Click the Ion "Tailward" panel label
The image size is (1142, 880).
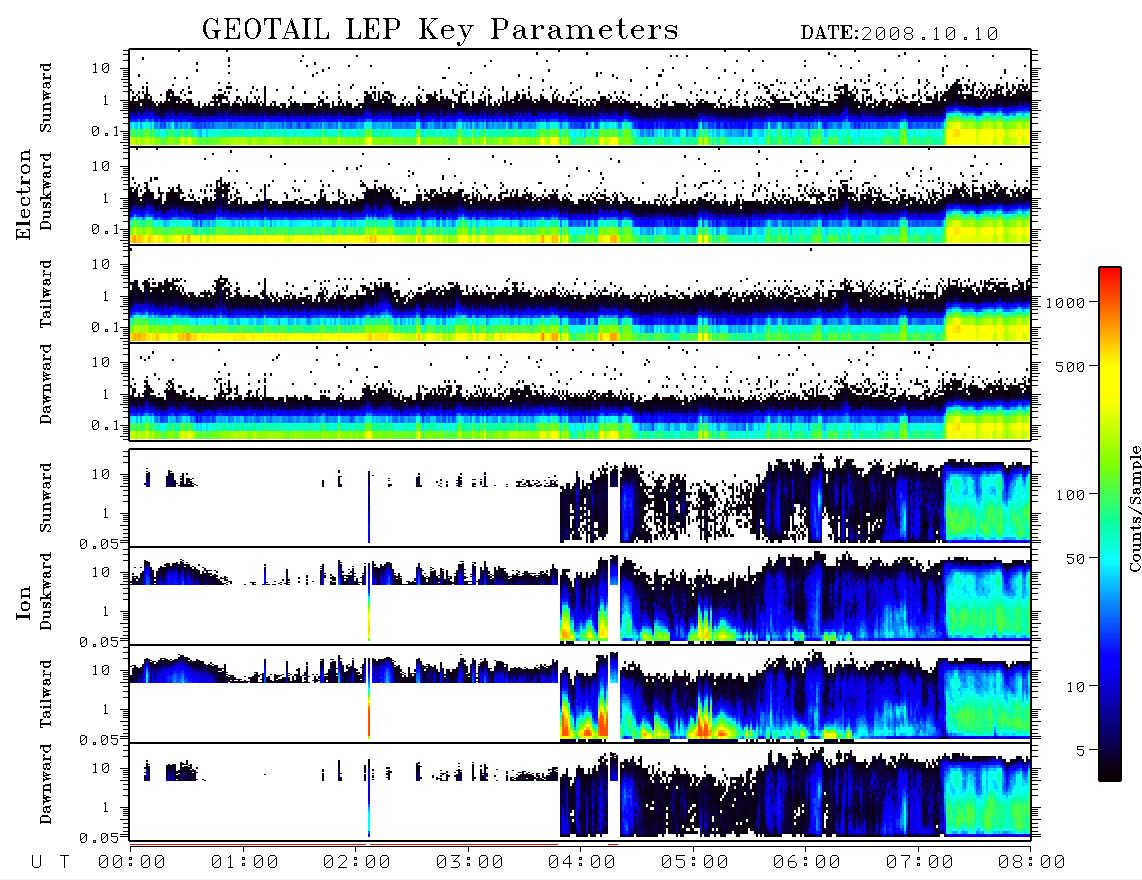point(46,694)
